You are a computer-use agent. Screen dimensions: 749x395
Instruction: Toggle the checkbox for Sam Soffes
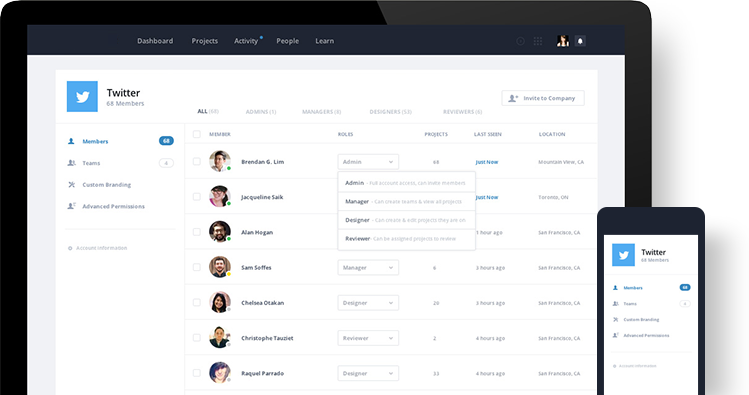[x=196, y=267]
